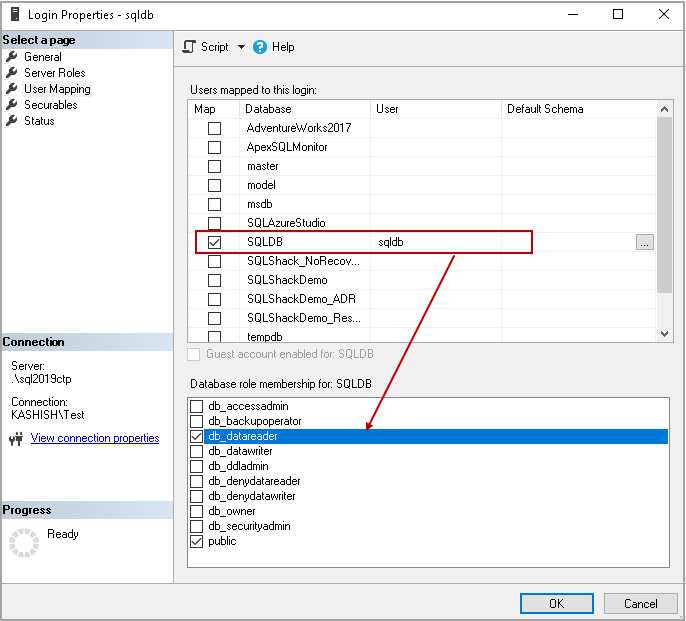The width and height of the screenshot is (686, 621).
Task: Grant db_owner role via checkbox
Action: click(x=196, y=511)
